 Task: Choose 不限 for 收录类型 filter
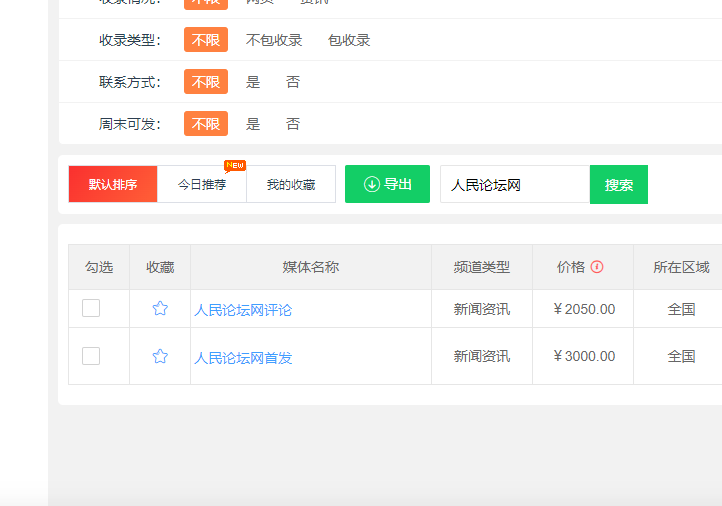pyautogui.click(x=206, y=40)
